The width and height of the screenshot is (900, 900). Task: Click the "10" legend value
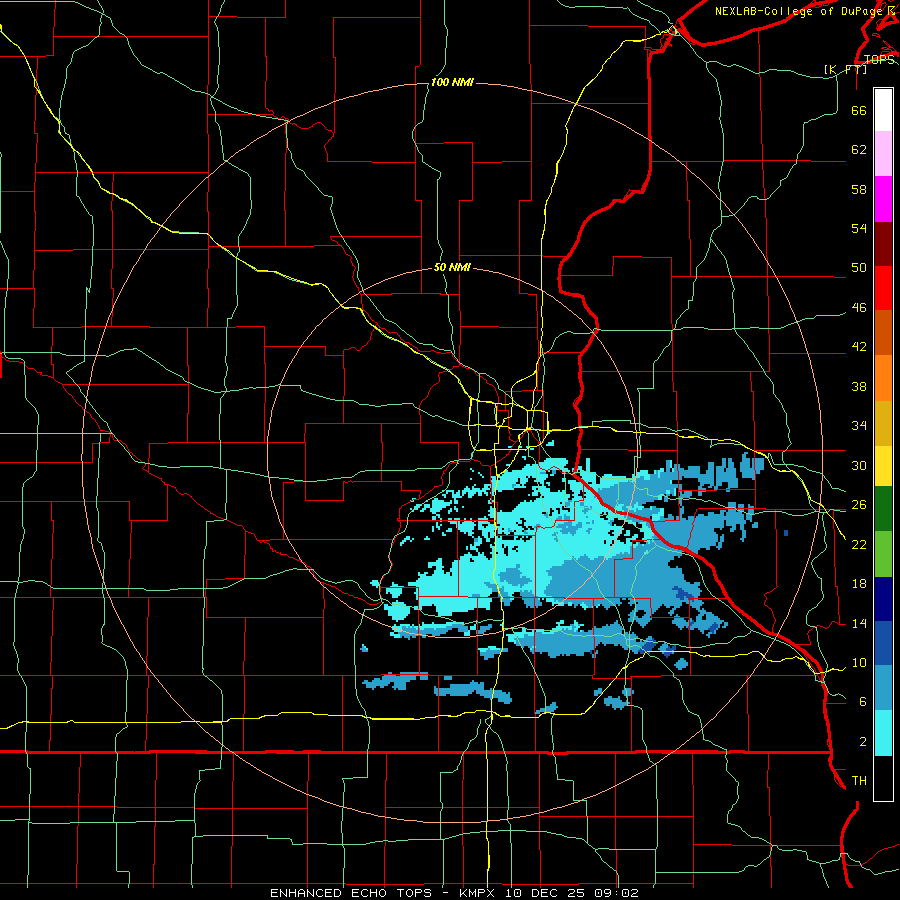click(859, 663)
